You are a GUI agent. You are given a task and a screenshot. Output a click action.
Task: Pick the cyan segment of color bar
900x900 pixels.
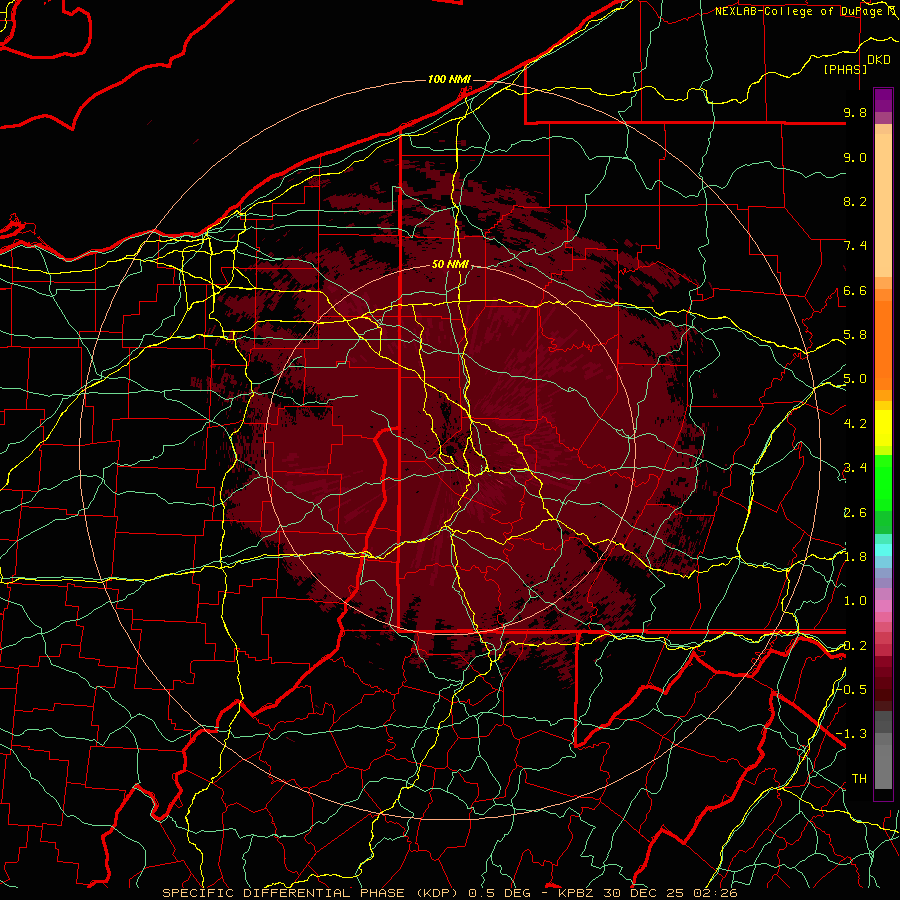tap(883, 549)
